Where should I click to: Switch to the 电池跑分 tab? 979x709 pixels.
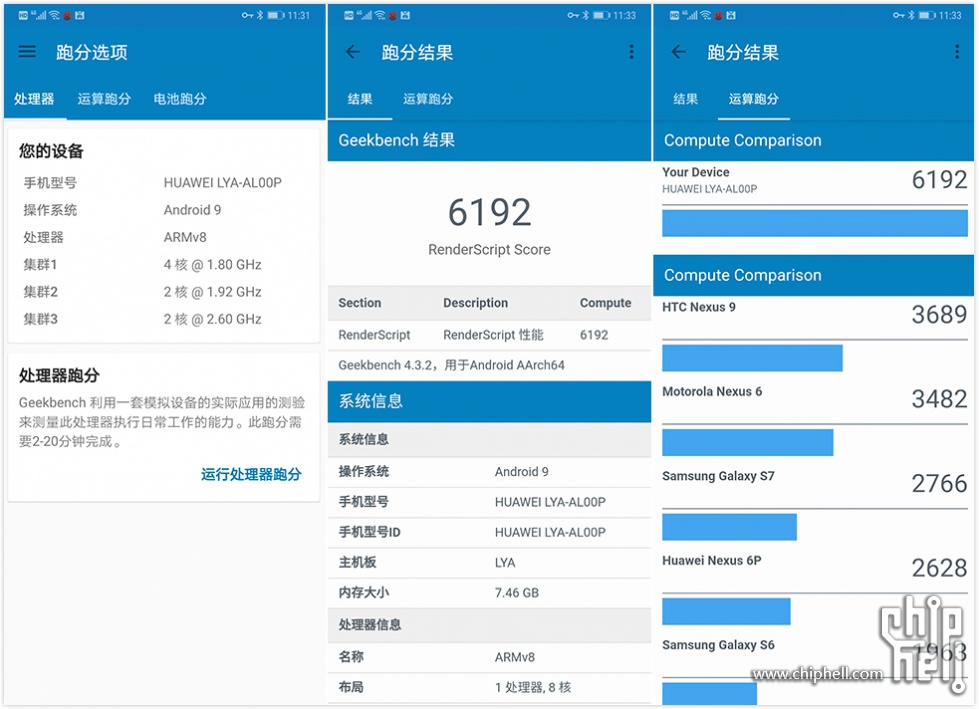point(180,99)
